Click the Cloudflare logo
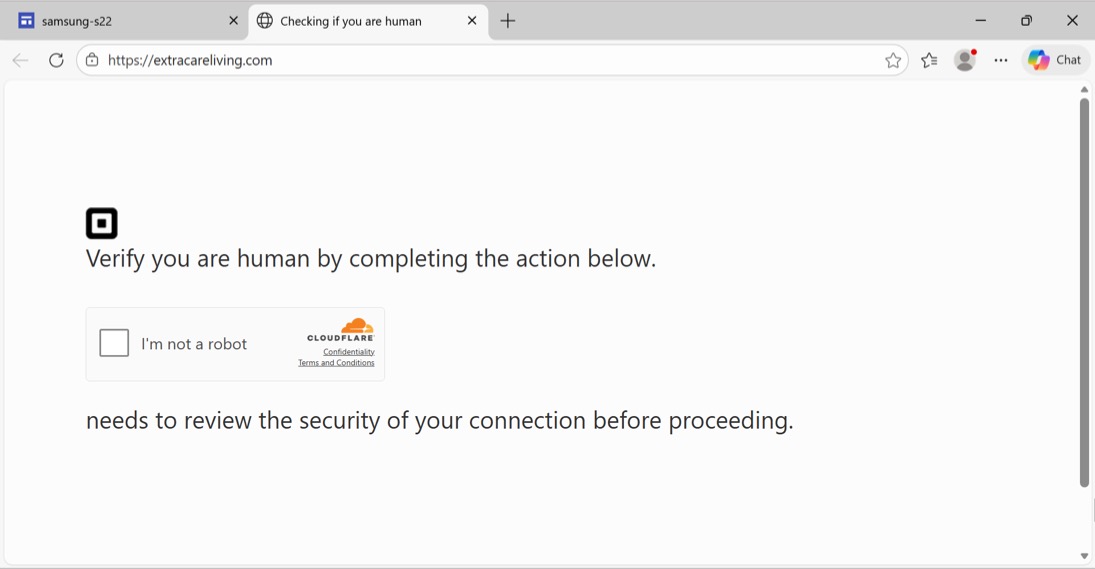The image size is (1095, 569). coord(342,330)
